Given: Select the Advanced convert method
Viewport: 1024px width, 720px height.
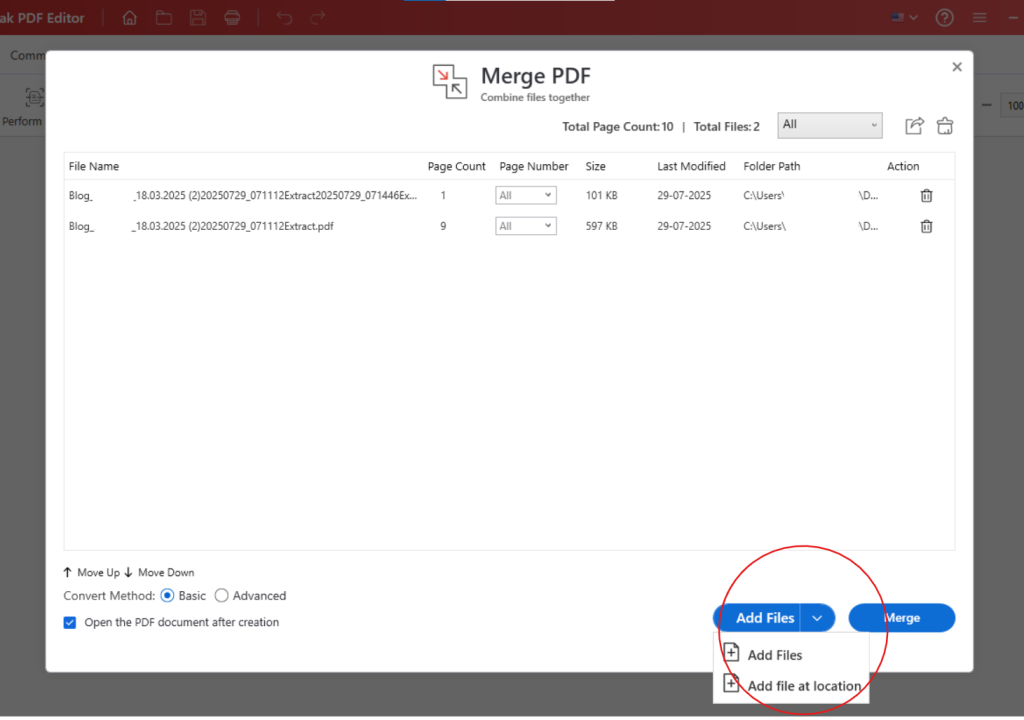Looking at the screenshot, I should tap(221, 595).
